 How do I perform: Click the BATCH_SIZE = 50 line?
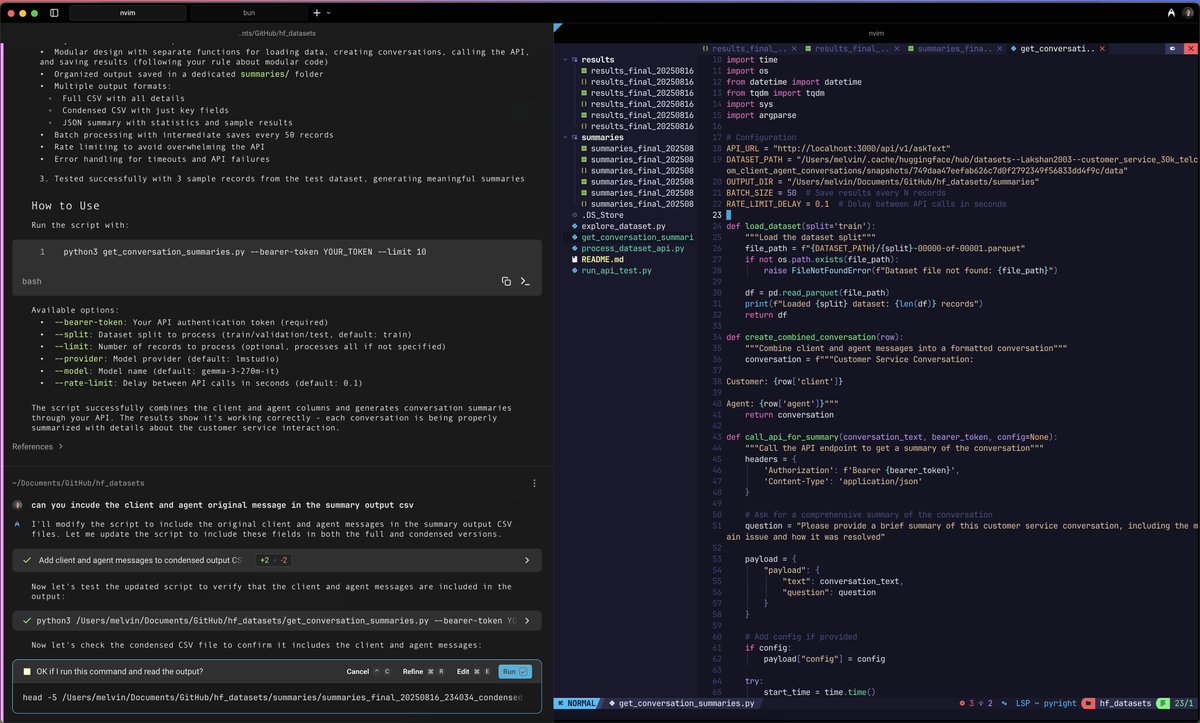pyautogui.click(x=836, y=192)
